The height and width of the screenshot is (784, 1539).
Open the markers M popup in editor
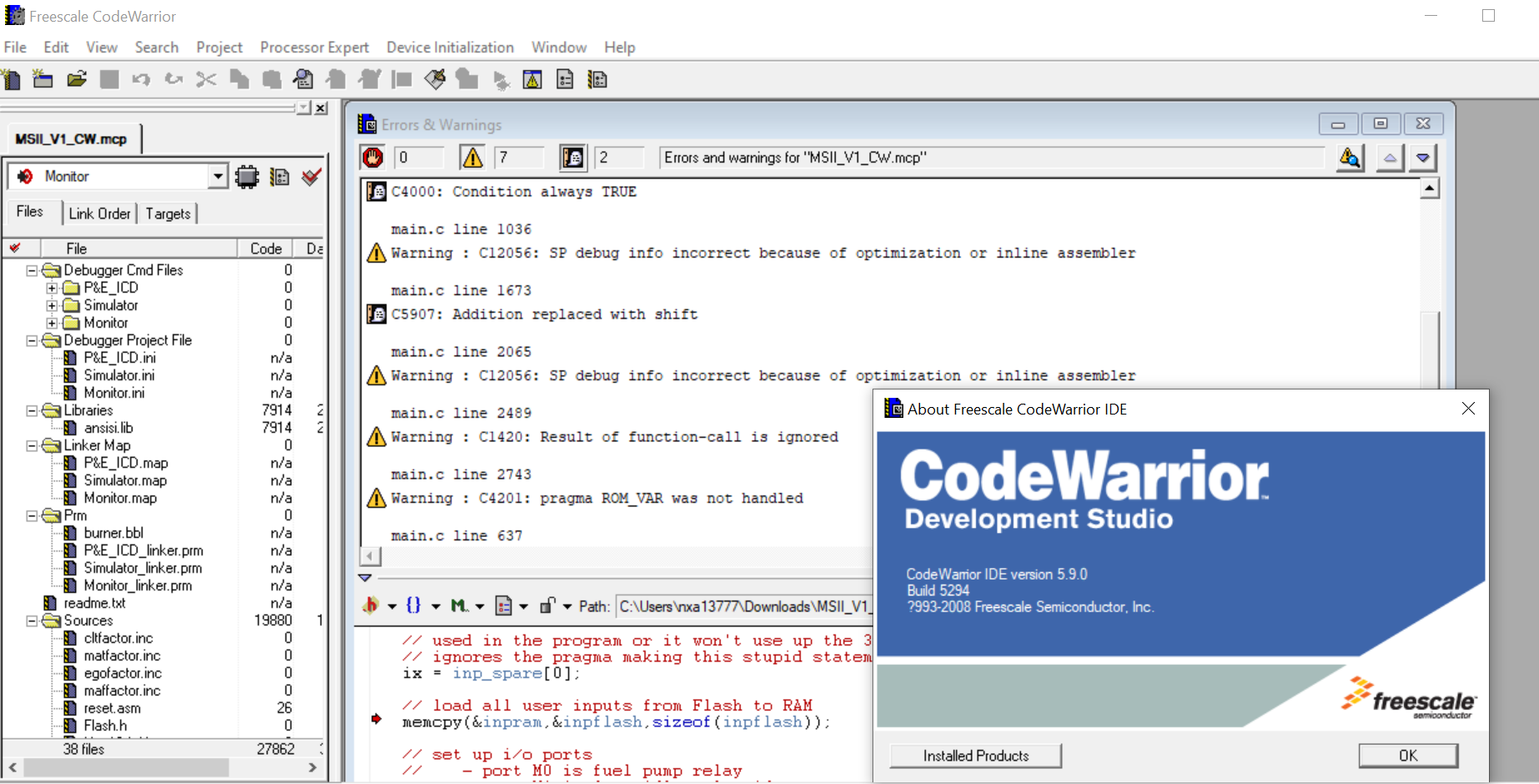point(459,606)
